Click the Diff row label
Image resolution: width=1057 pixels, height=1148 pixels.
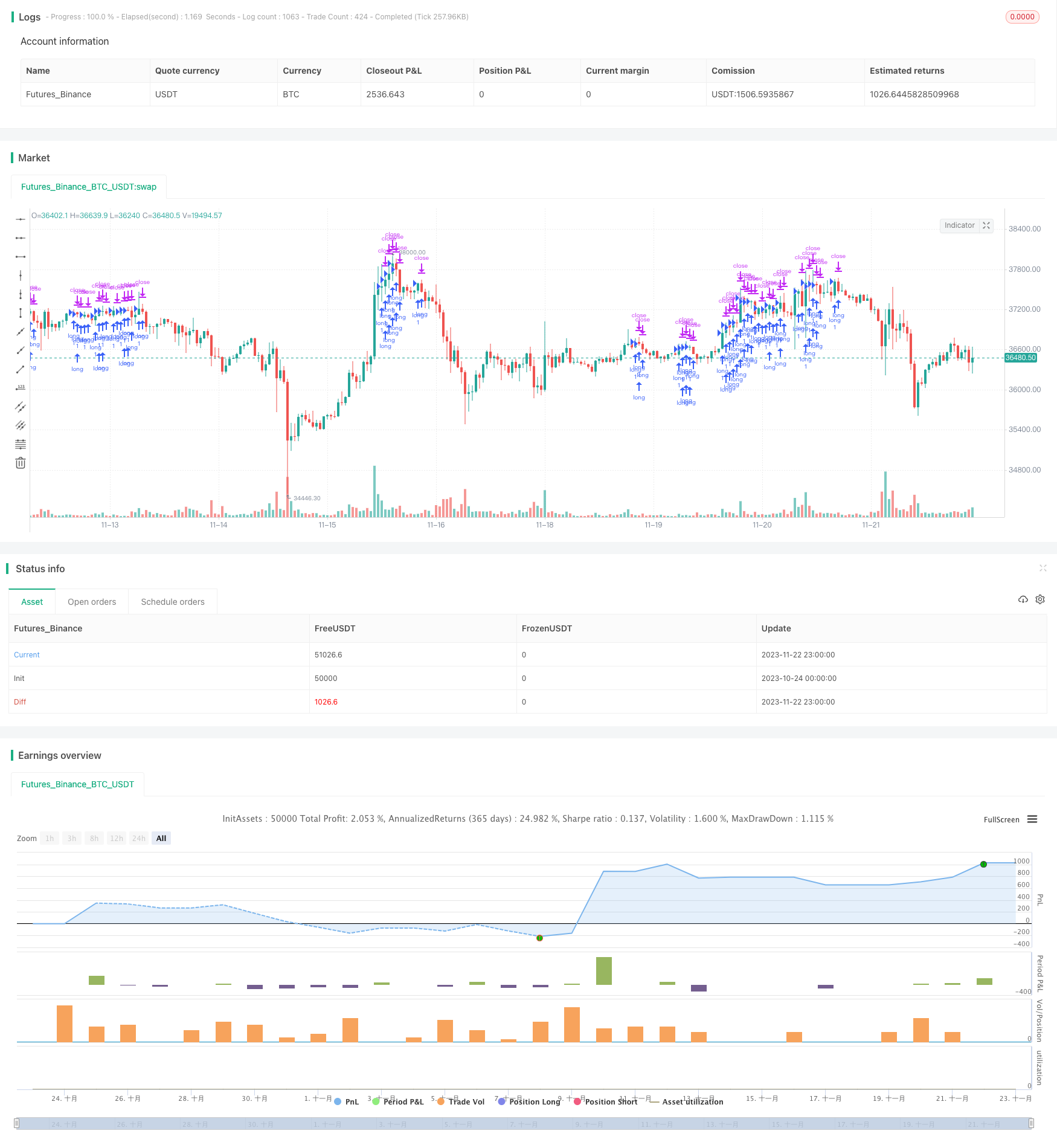(20, 702)
